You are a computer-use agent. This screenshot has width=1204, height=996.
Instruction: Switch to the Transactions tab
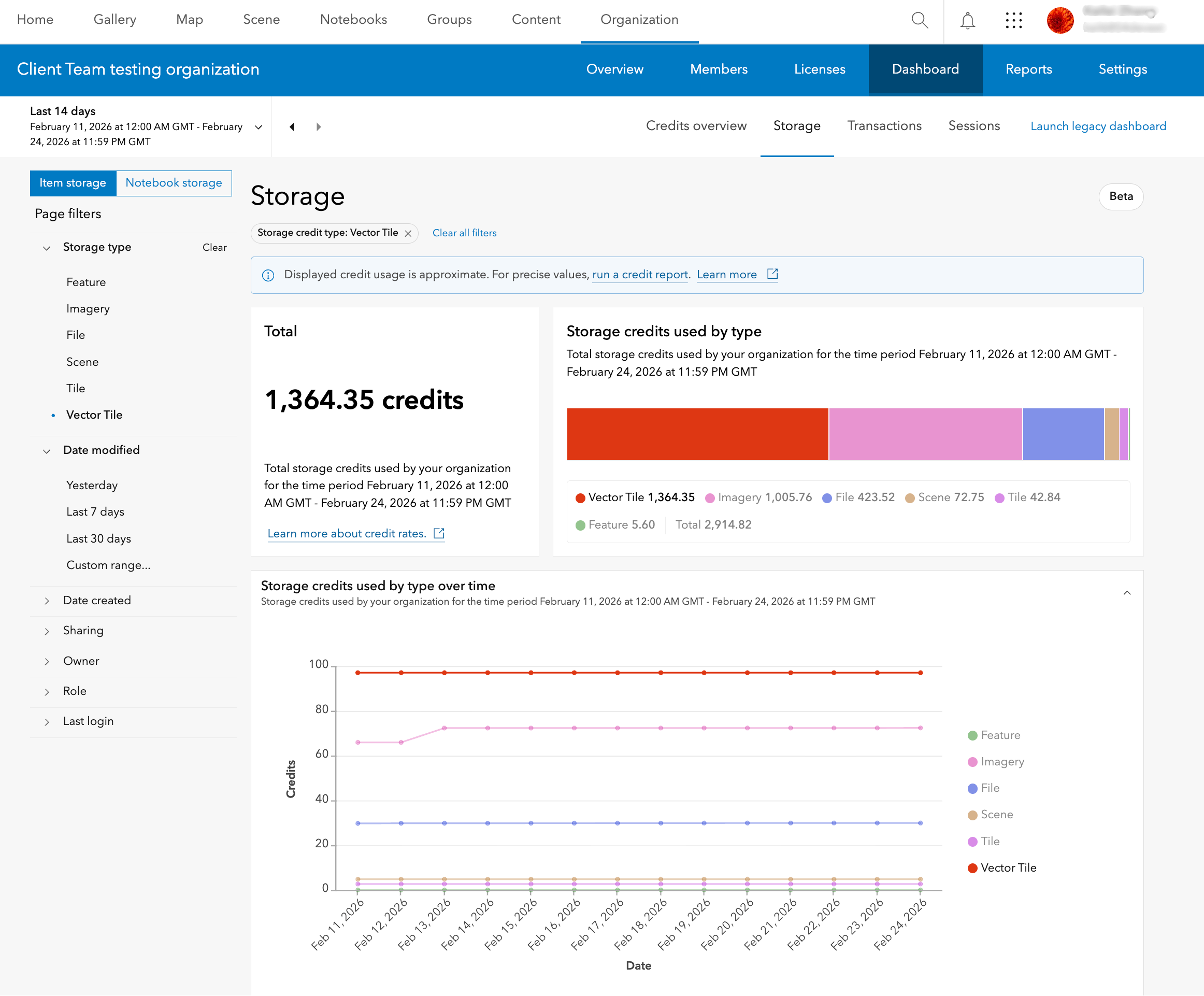coord(884,125)
